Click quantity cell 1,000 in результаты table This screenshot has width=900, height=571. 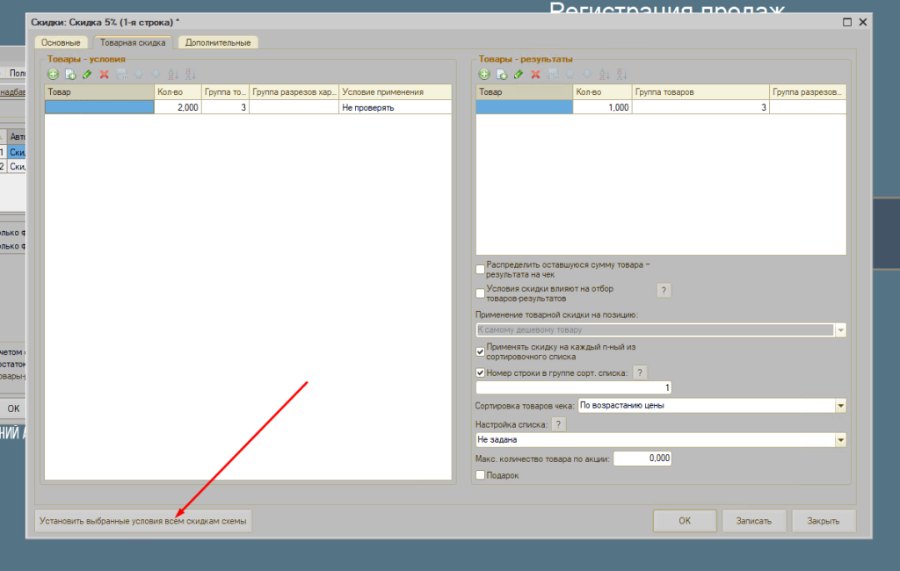(602, 107)
